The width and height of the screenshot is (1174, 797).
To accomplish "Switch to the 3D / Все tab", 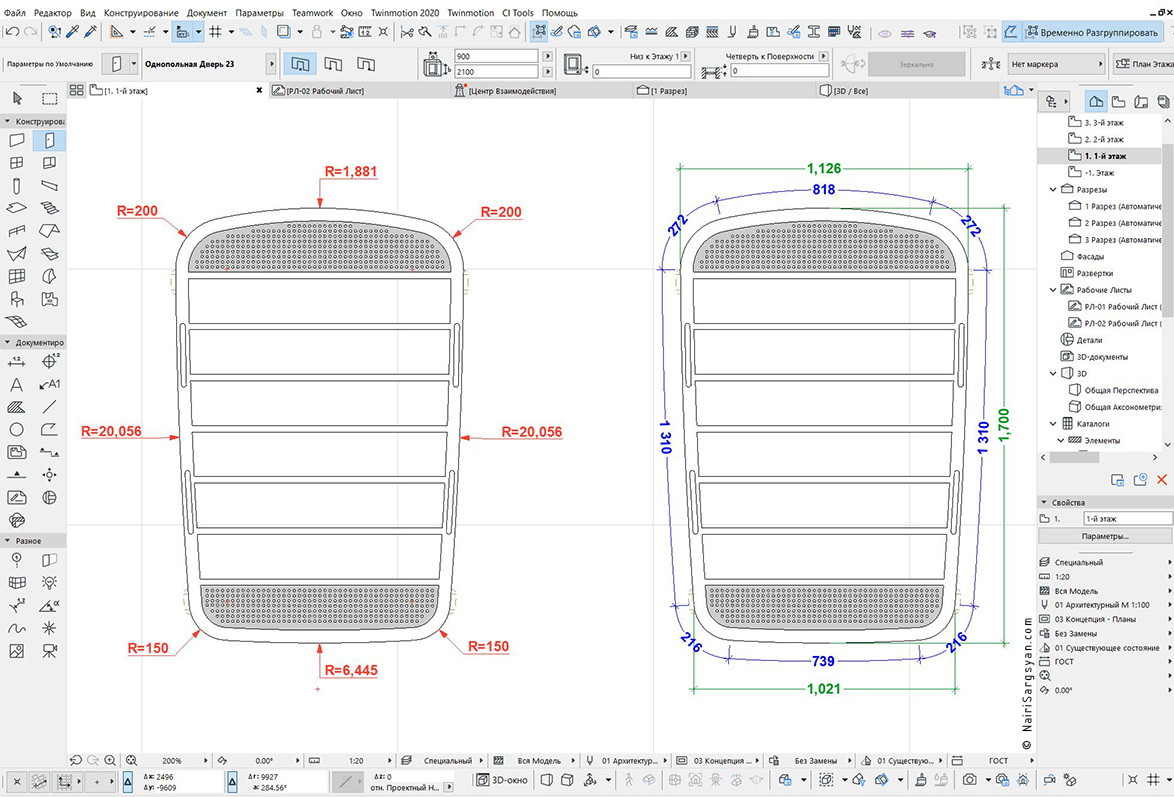I will coord(906,91).
